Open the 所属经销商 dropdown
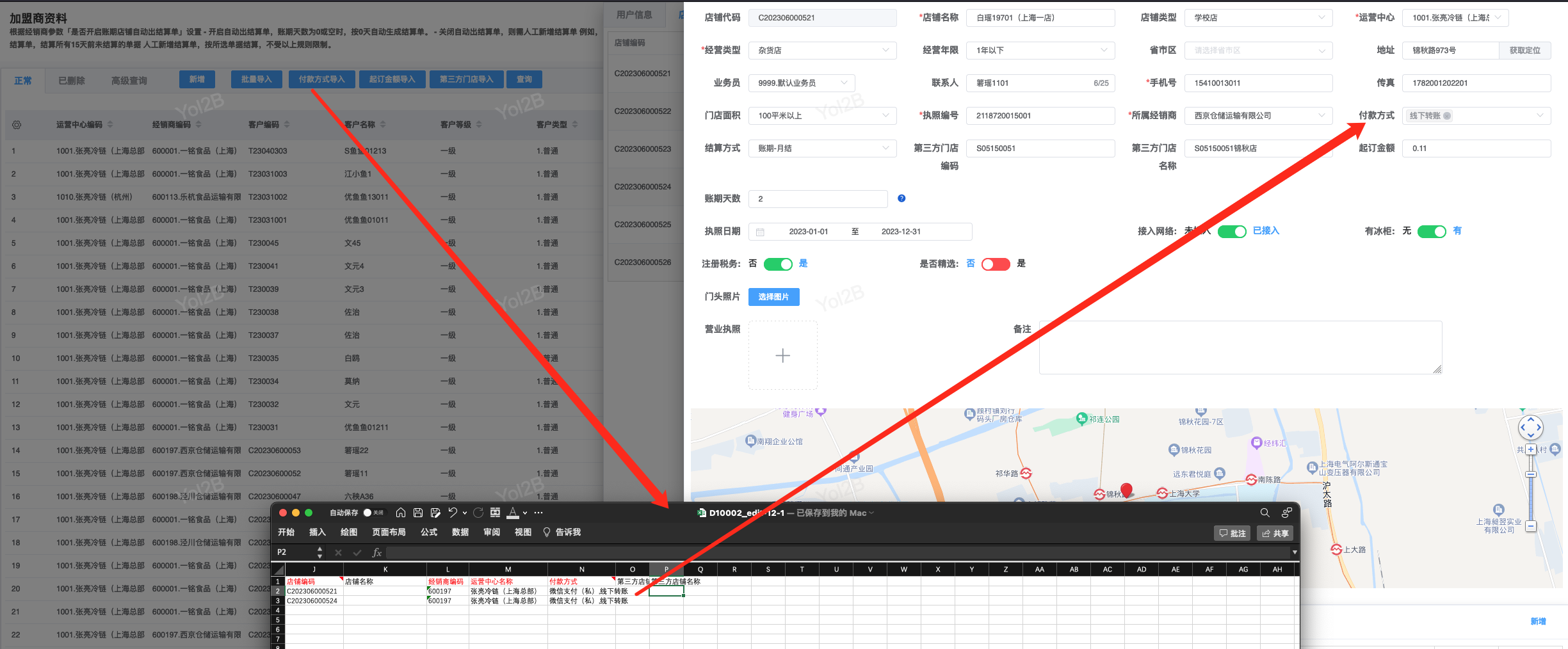The height and width of the screenshot is (649, 1568). coord(1258,116)
